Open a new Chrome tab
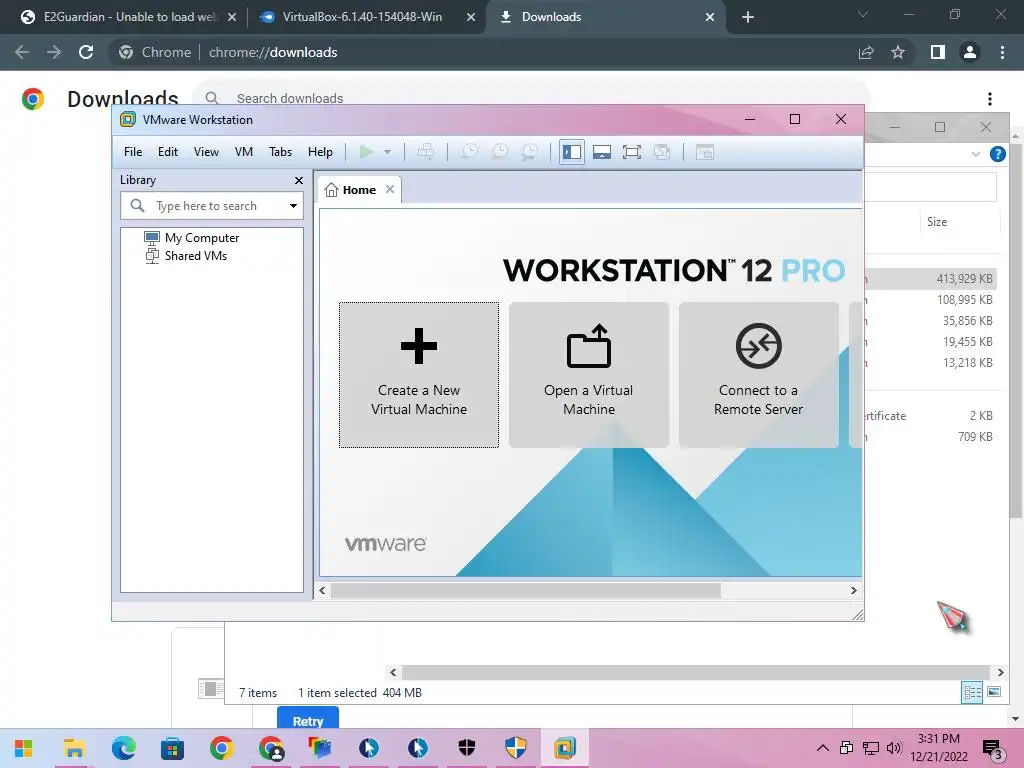This screenshot has width=1024, height=768. point(748,17)
